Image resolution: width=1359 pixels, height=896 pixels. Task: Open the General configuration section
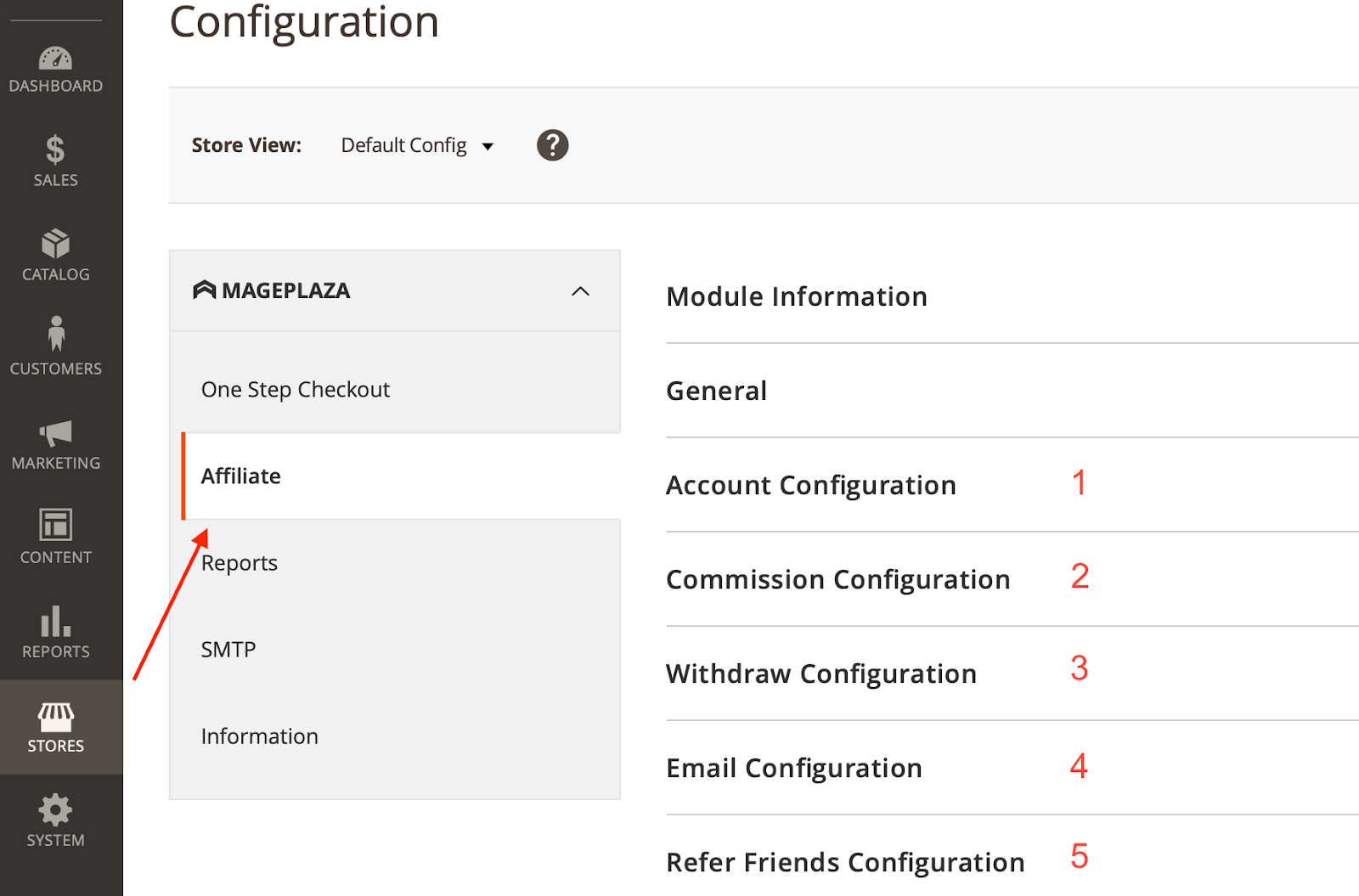click(716, 391)
